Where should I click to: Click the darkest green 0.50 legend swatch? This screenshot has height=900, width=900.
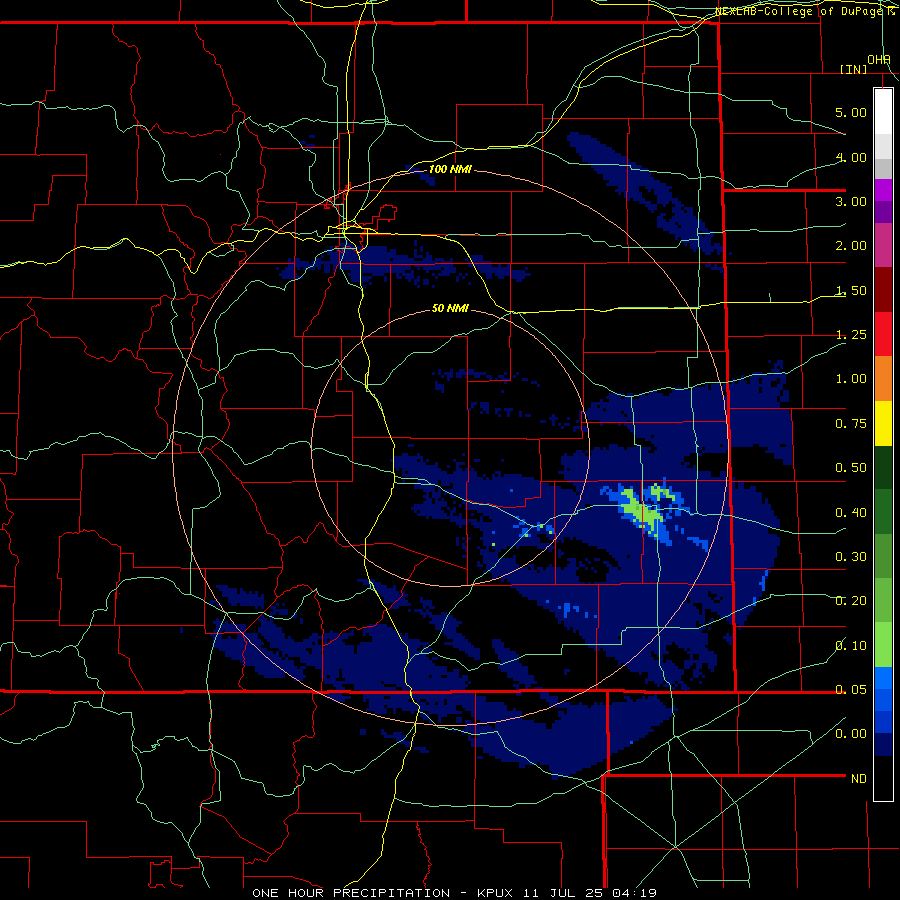click(883, 467)
